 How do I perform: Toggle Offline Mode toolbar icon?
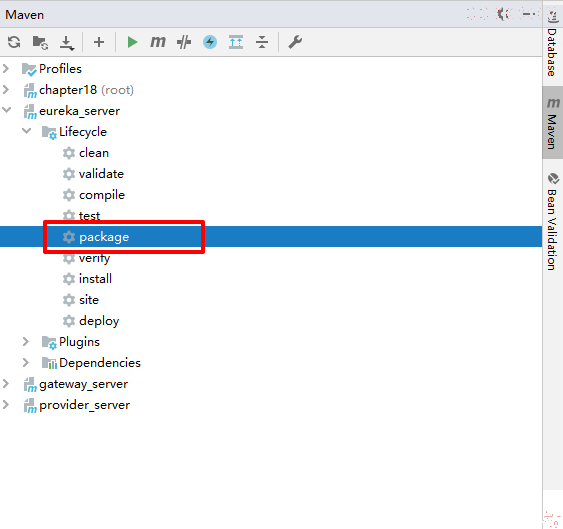point(184,42)
